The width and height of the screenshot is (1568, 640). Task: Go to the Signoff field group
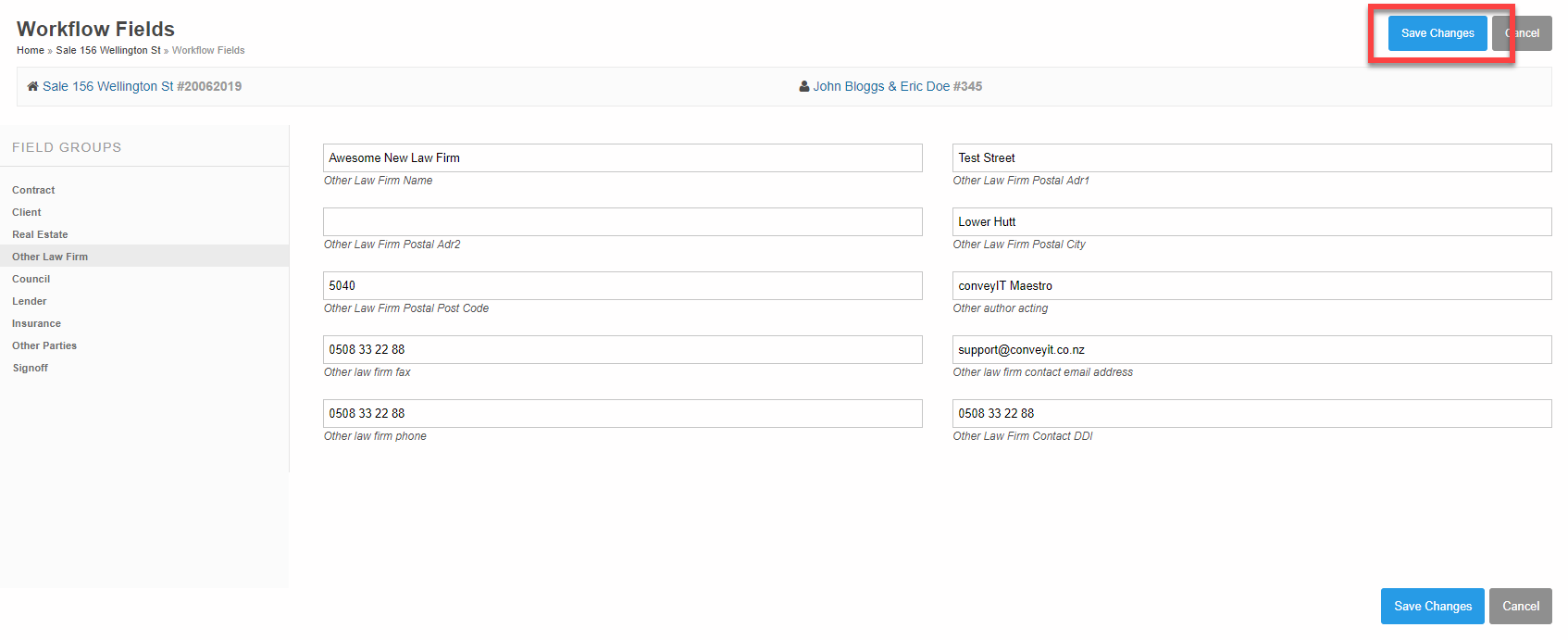coord(31,368)
